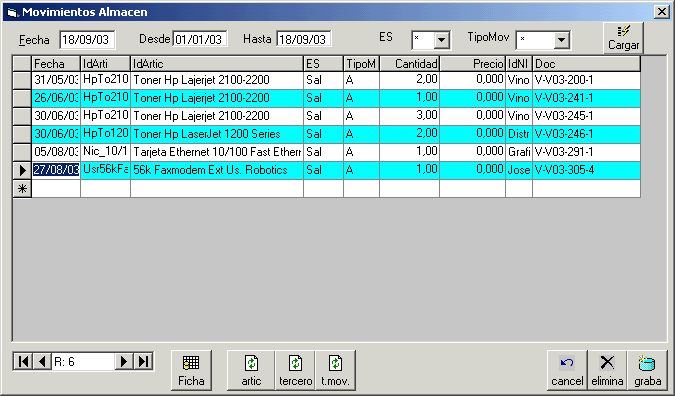The image size is (675, 396).
Task: Click the IdNI cell Jose
Action: [519, 170]
